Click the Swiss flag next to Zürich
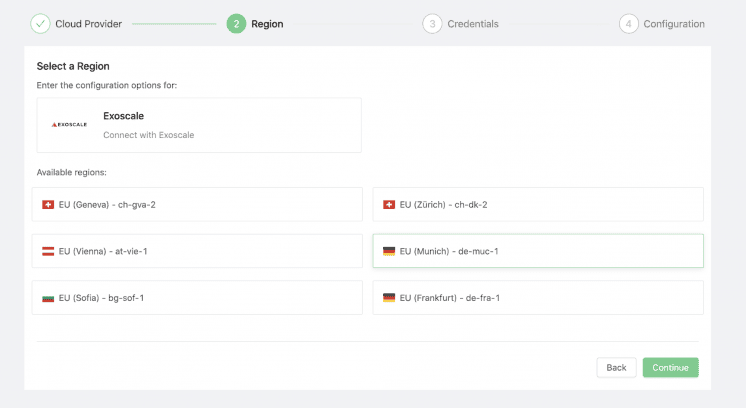This screenshot has width=746, height=408. tap(388, 205)
